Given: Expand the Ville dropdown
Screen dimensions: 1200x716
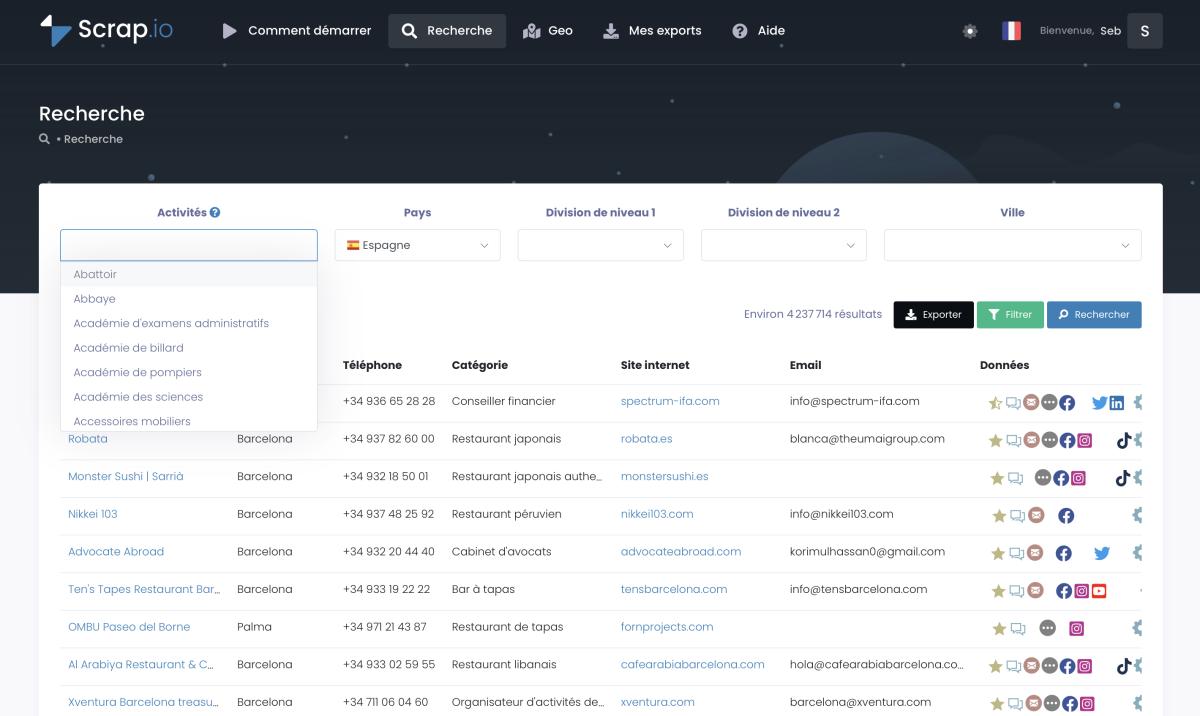Looking at the screenshot, I should (1012, 245).
